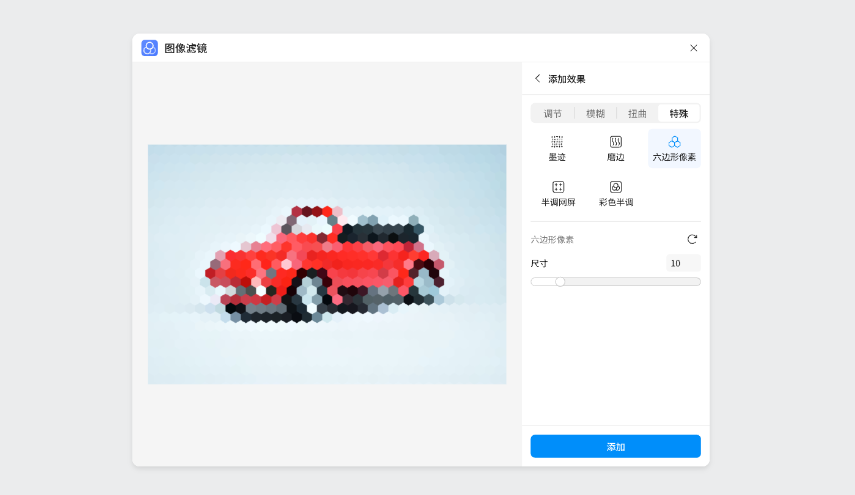Click the 添加效果 heading text
Image resolution: width=855 pixels, height=495 pixels.
click(567, 79)
